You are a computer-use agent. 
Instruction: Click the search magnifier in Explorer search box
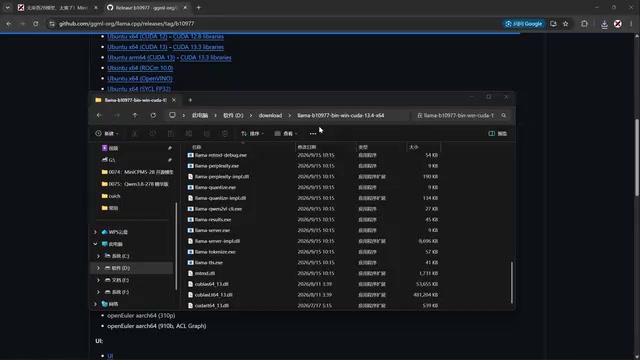504,116
